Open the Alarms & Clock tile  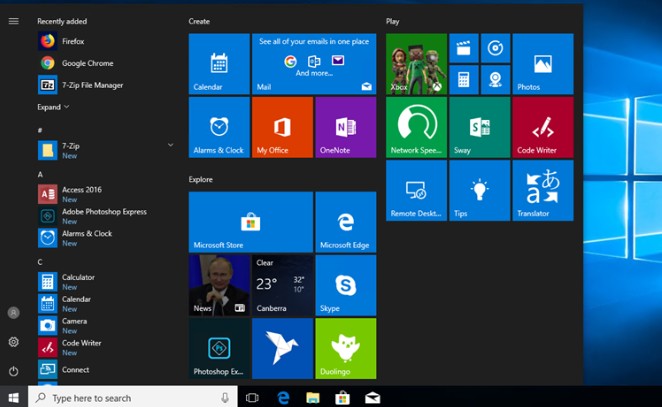click(219, 127)
